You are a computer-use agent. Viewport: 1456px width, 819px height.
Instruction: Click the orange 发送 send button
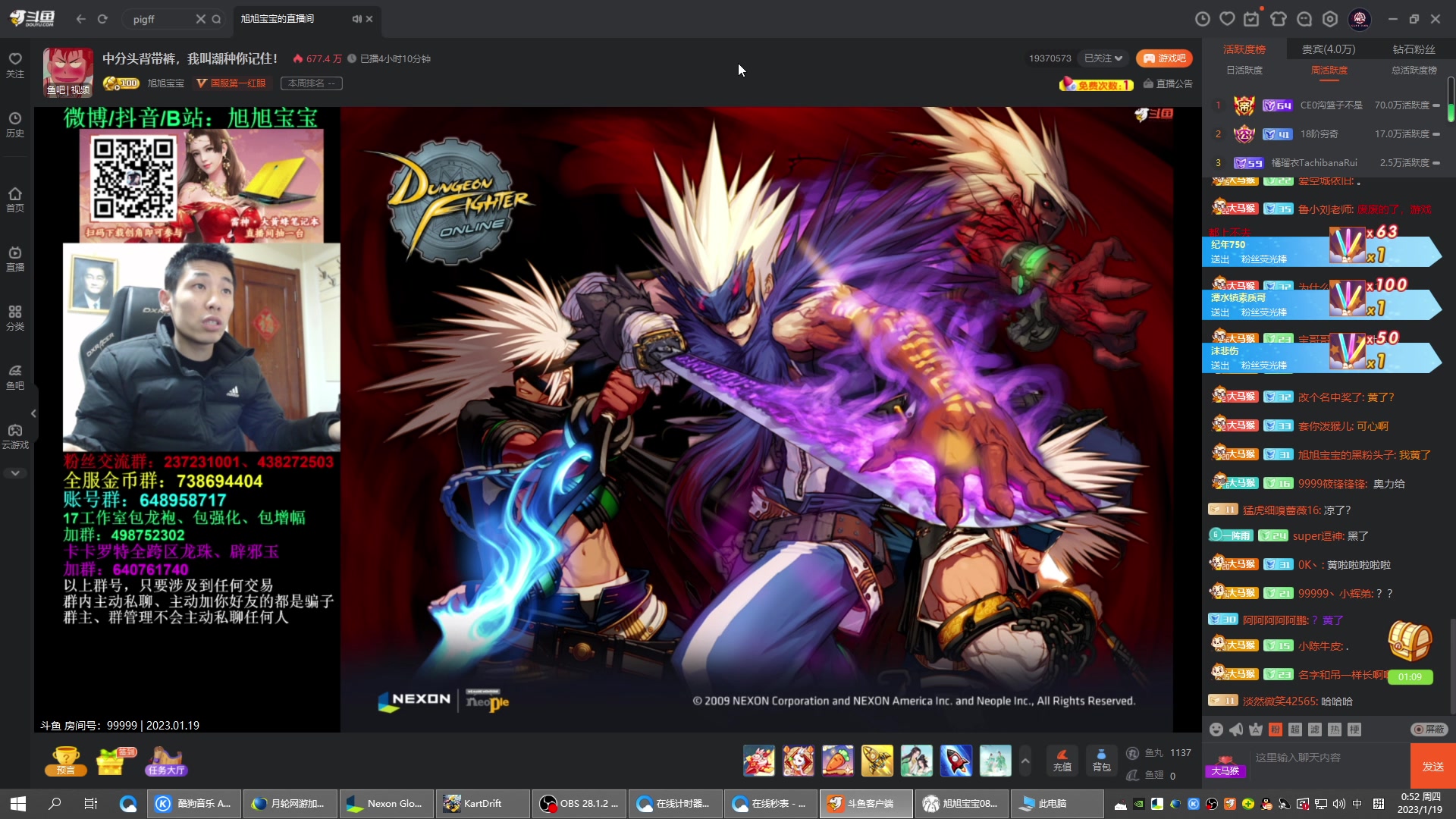point(1432,767)
